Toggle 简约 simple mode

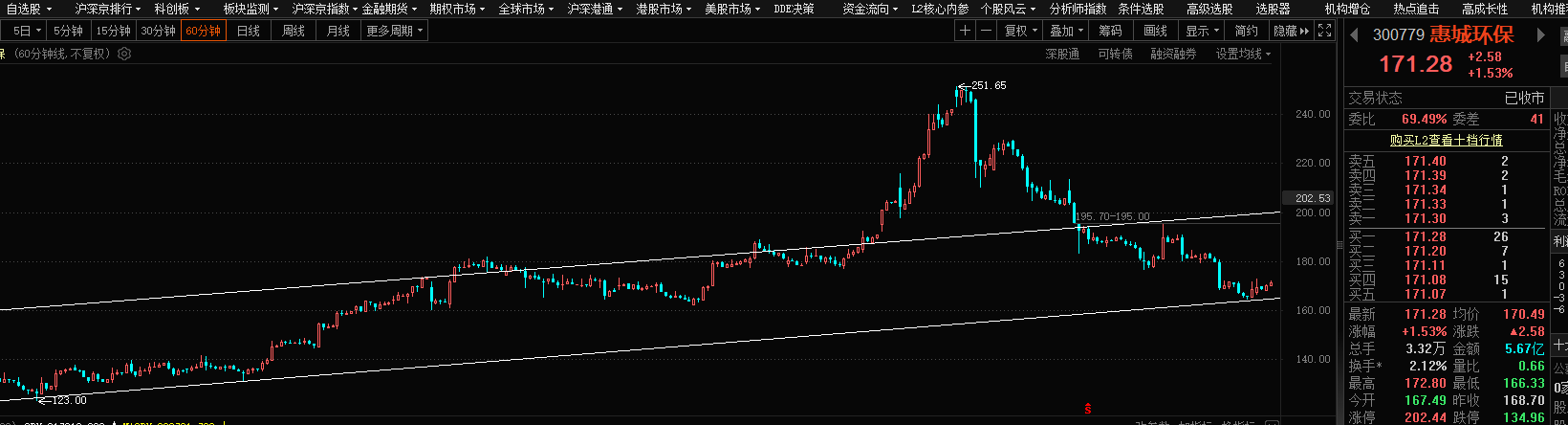tap(1247, 31)
